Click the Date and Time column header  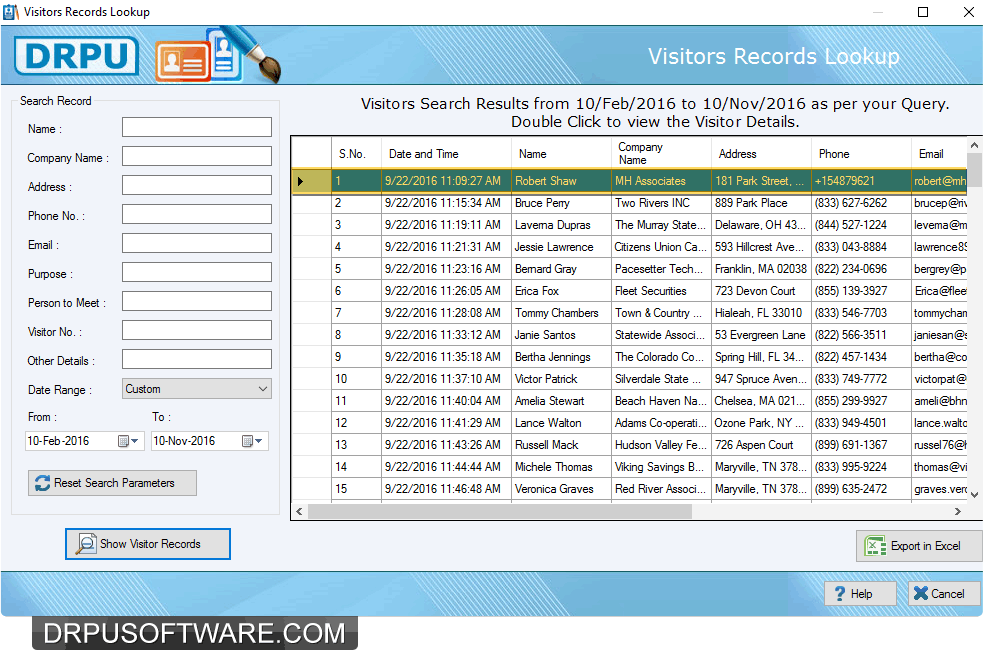click(x=445, y=153)
